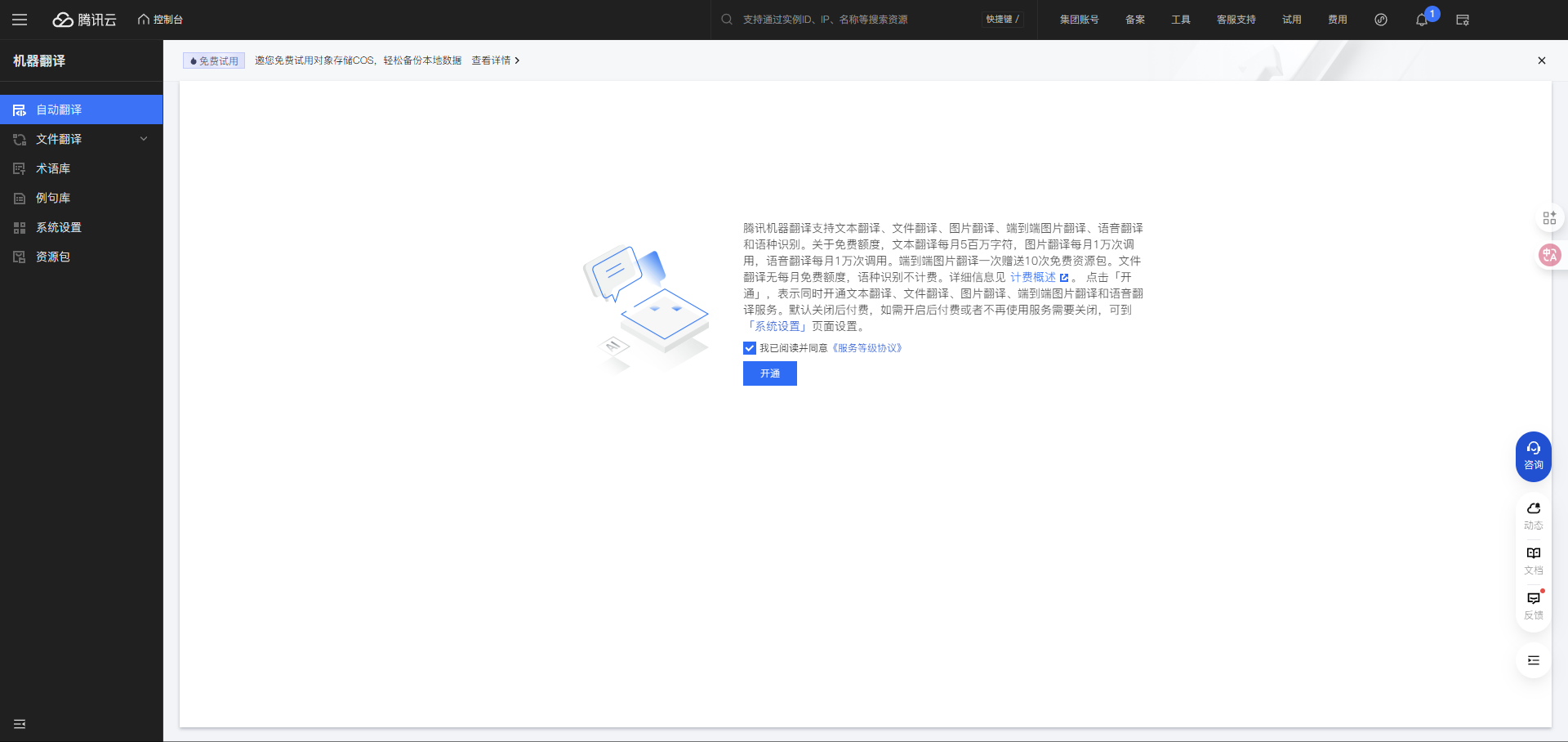Close the free trial banner
Screen dimensions: 1568x742
pos(1541,60)
